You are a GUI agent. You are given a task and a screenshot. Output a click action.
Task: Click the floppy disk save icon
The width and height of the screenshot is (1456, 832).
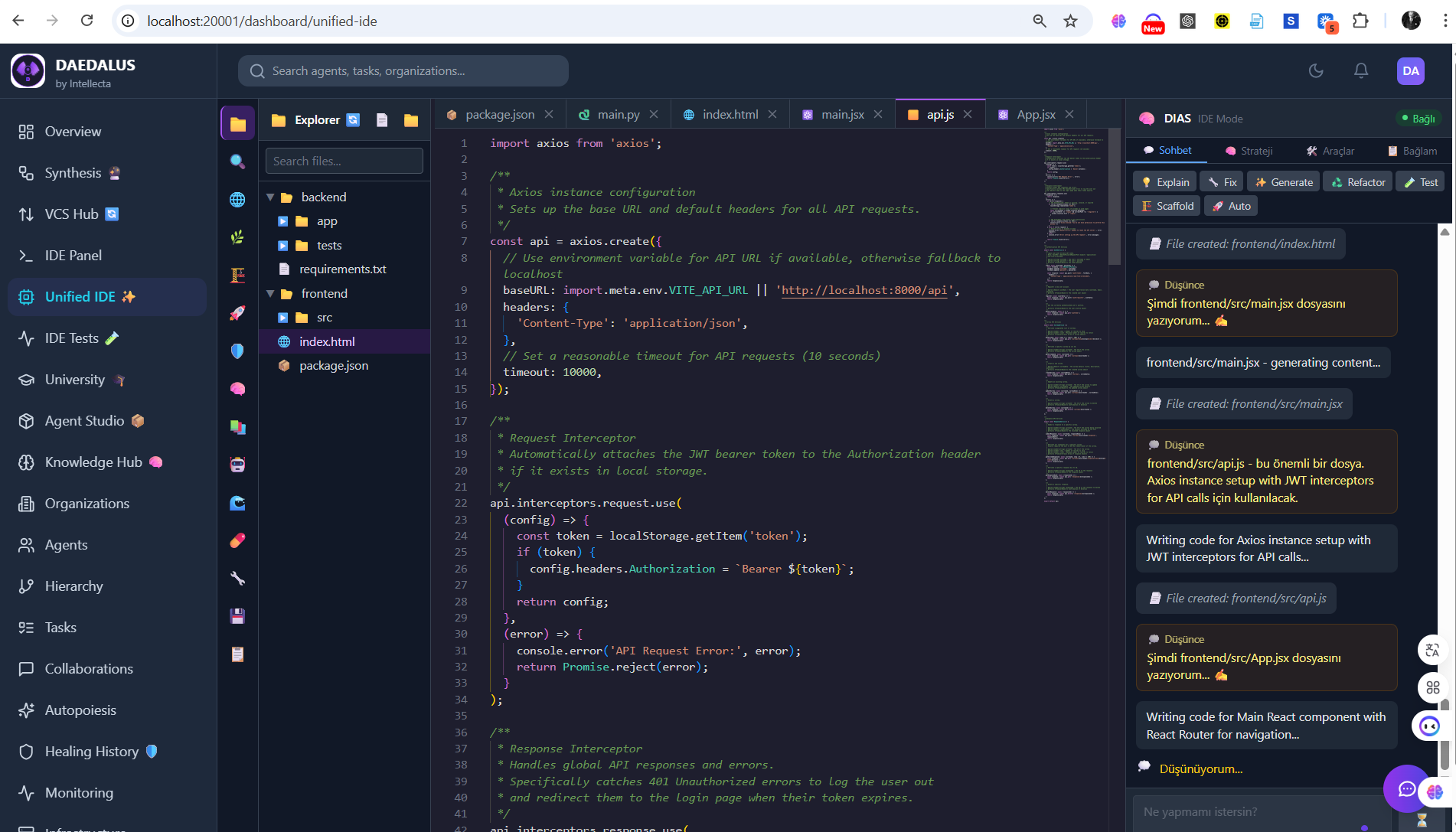click(237, 616)
